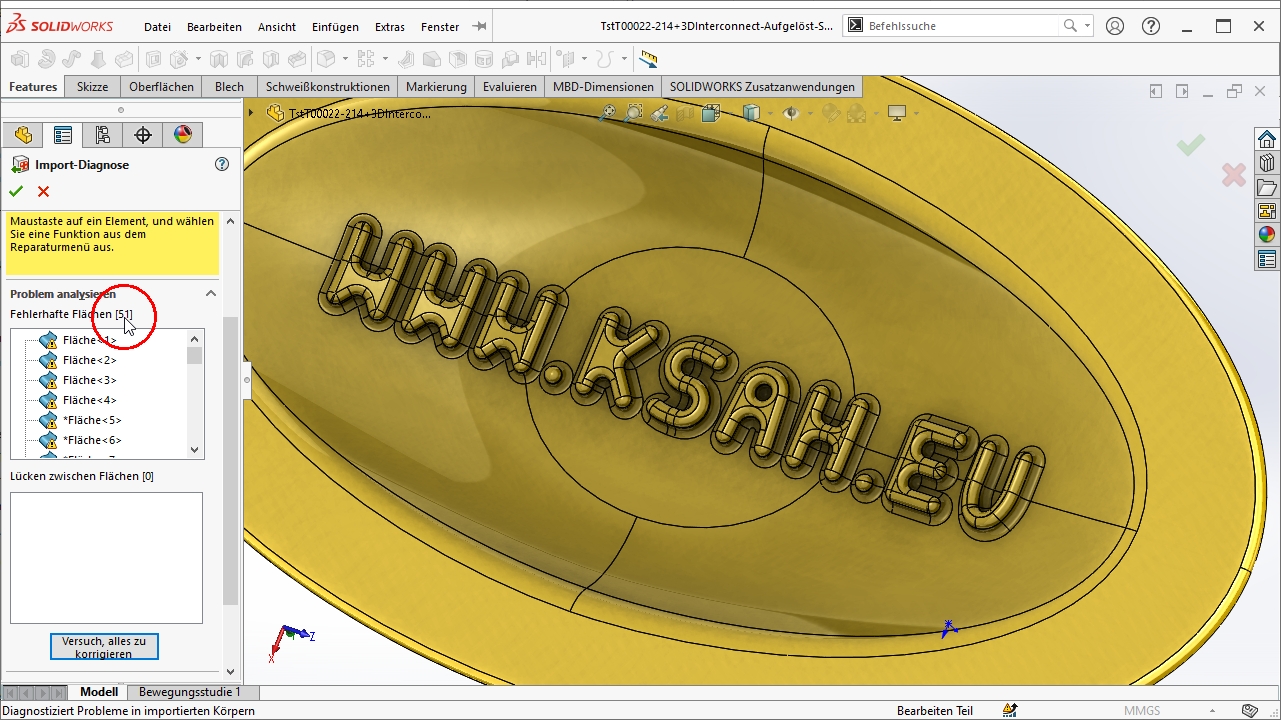Switch to Skizze ribbon tab
The width and height of the screenshot is (1281, 720).
(92, 87)
